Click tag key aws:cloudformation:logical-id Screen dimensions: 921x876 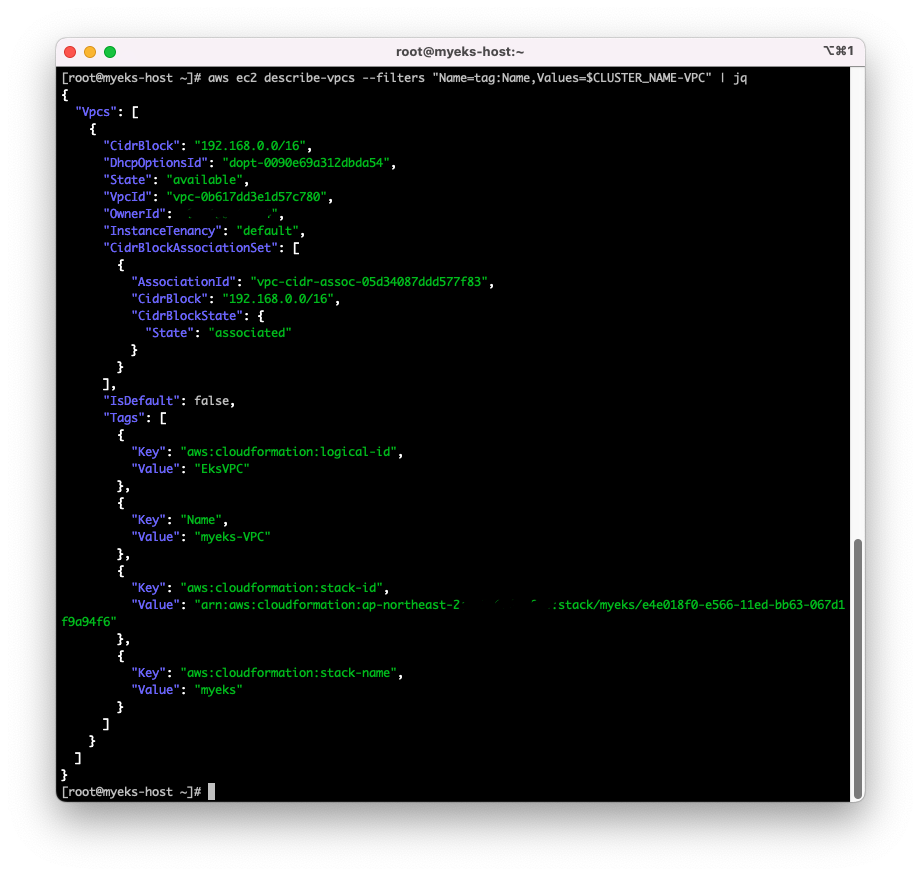(289, 452)
